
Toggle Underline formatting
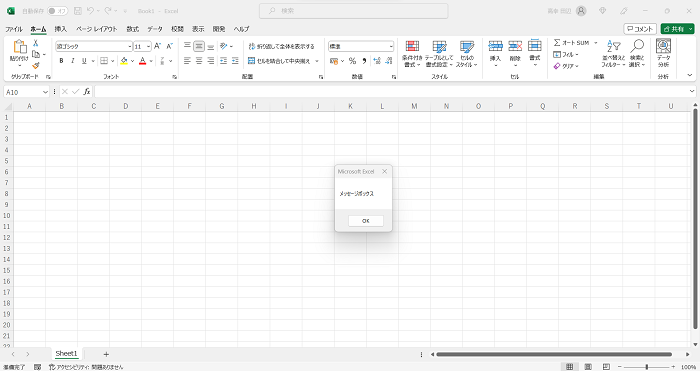pyautogui.click(x=84, y=61)
